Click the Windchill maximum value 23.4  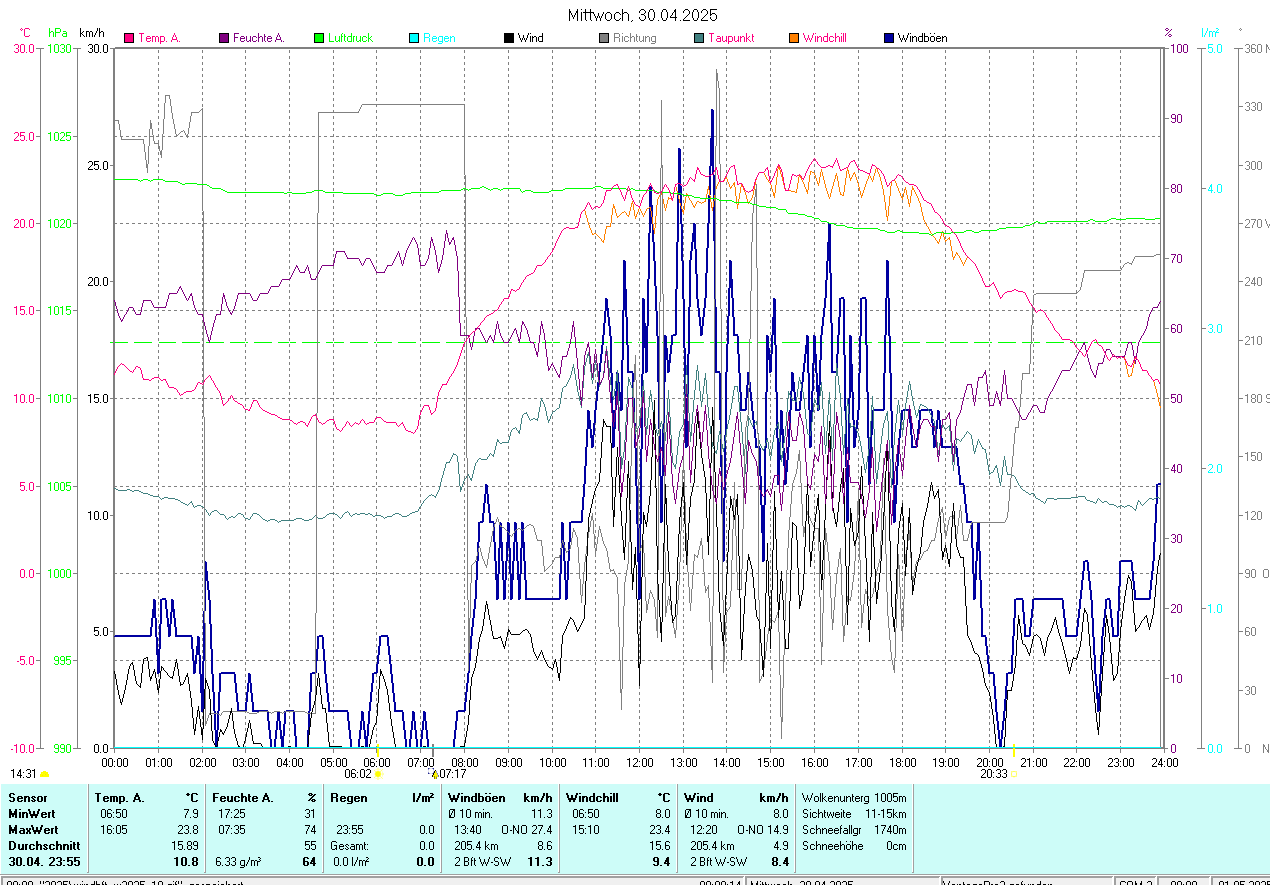660,830
